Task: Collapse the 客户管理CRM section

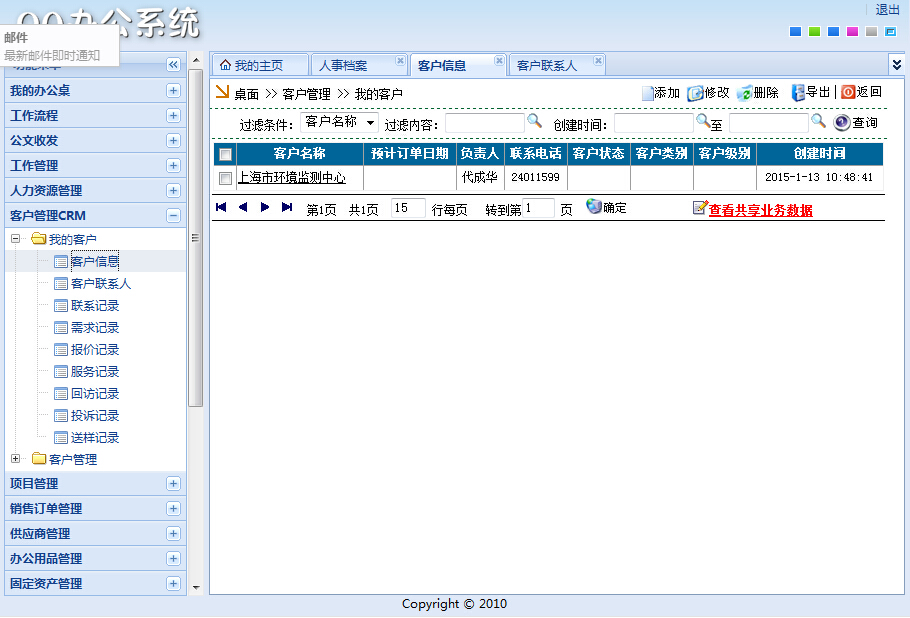Action: click(173, 215)
